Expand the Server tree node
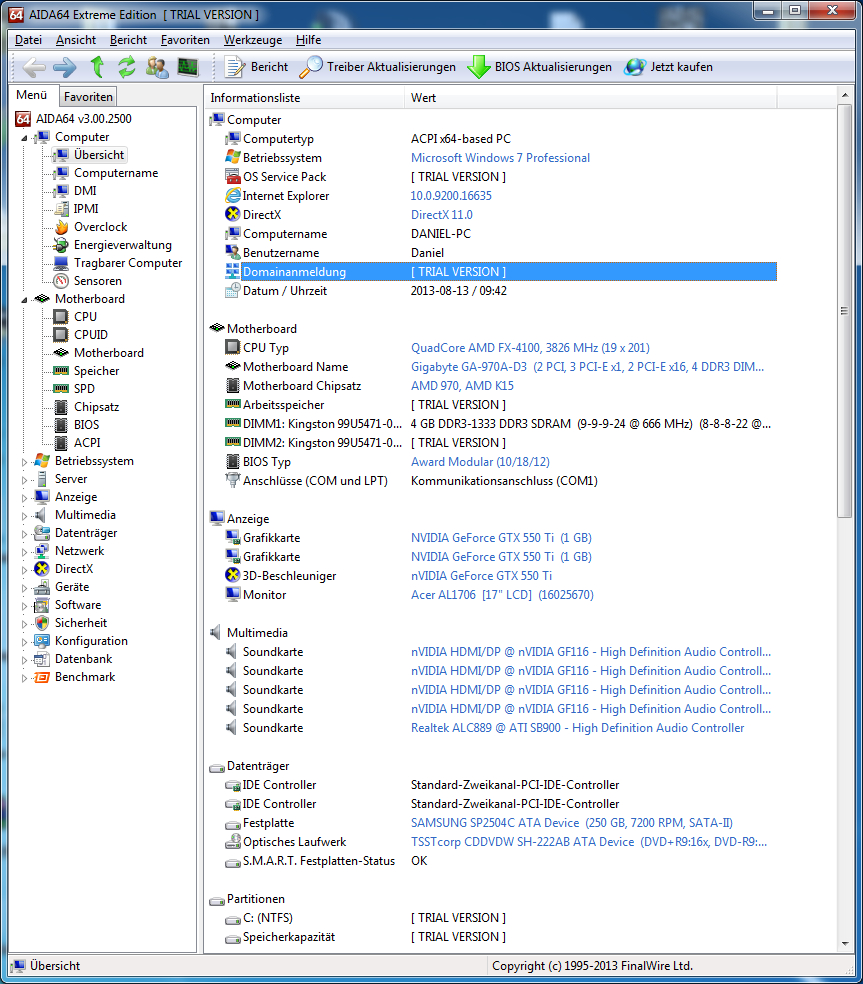The height and width of the screenshot is (984, 863). point(24,480)
